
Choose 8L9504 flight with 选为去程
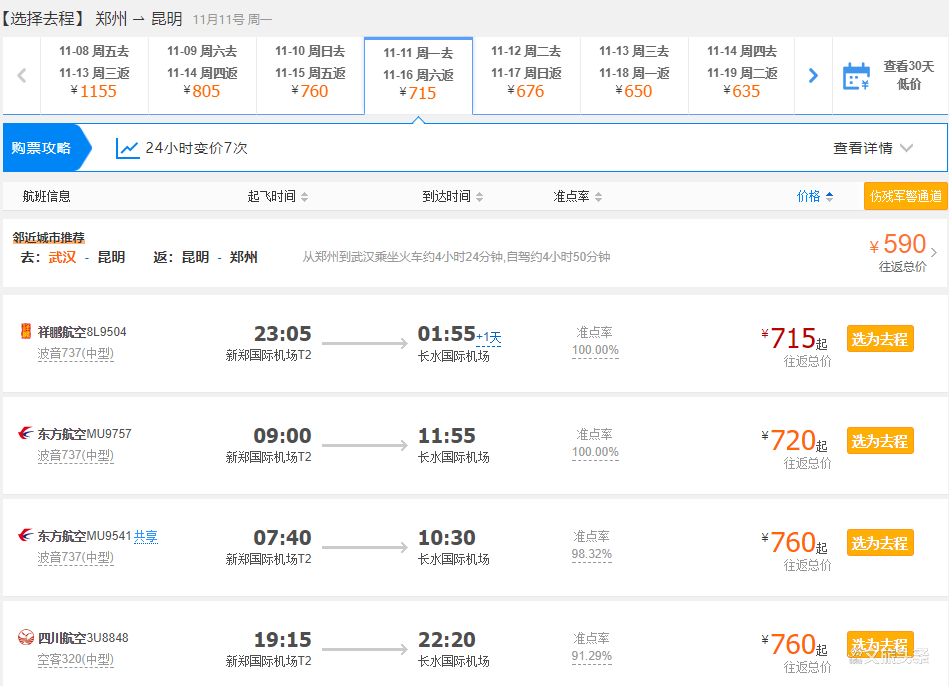(x=880, y=339)
